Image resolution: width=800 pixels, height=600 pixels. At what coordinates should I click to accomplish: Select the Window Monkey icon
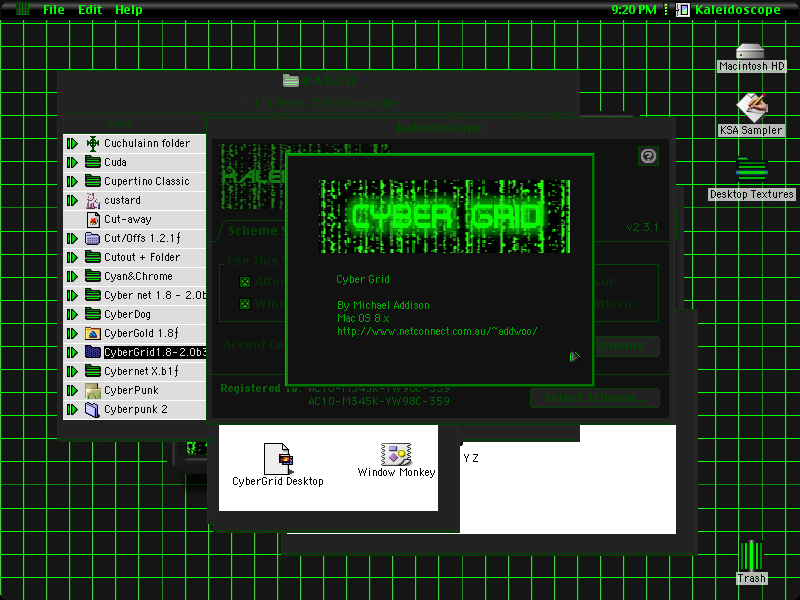click(x=396, y=454)
